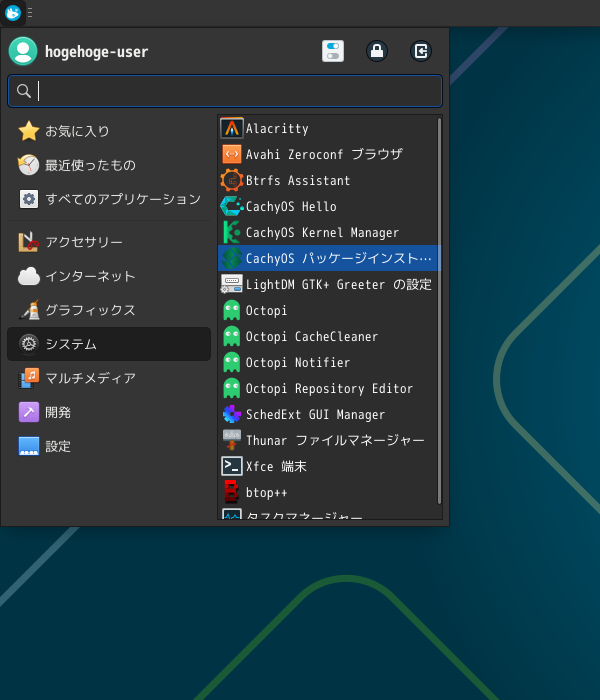Click the btop++ application icon

coord(231,492)
